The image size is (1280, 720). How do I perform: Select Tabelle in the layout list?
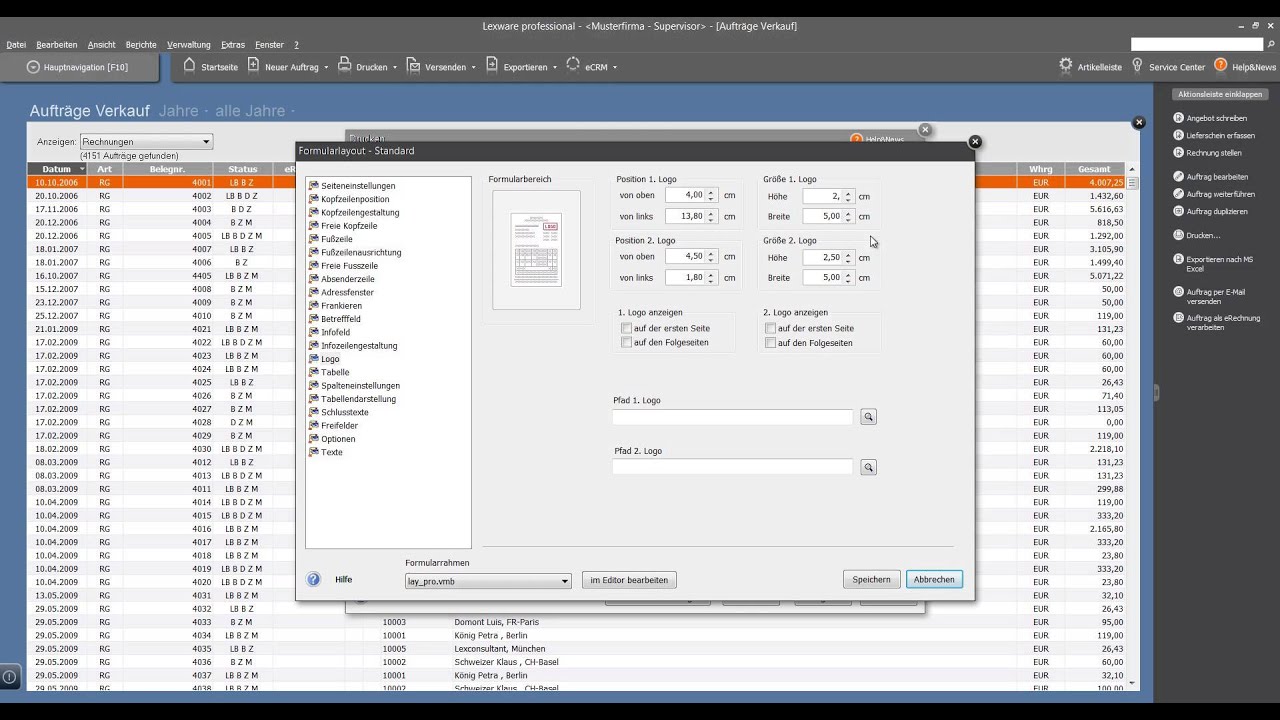coord(335,372)
